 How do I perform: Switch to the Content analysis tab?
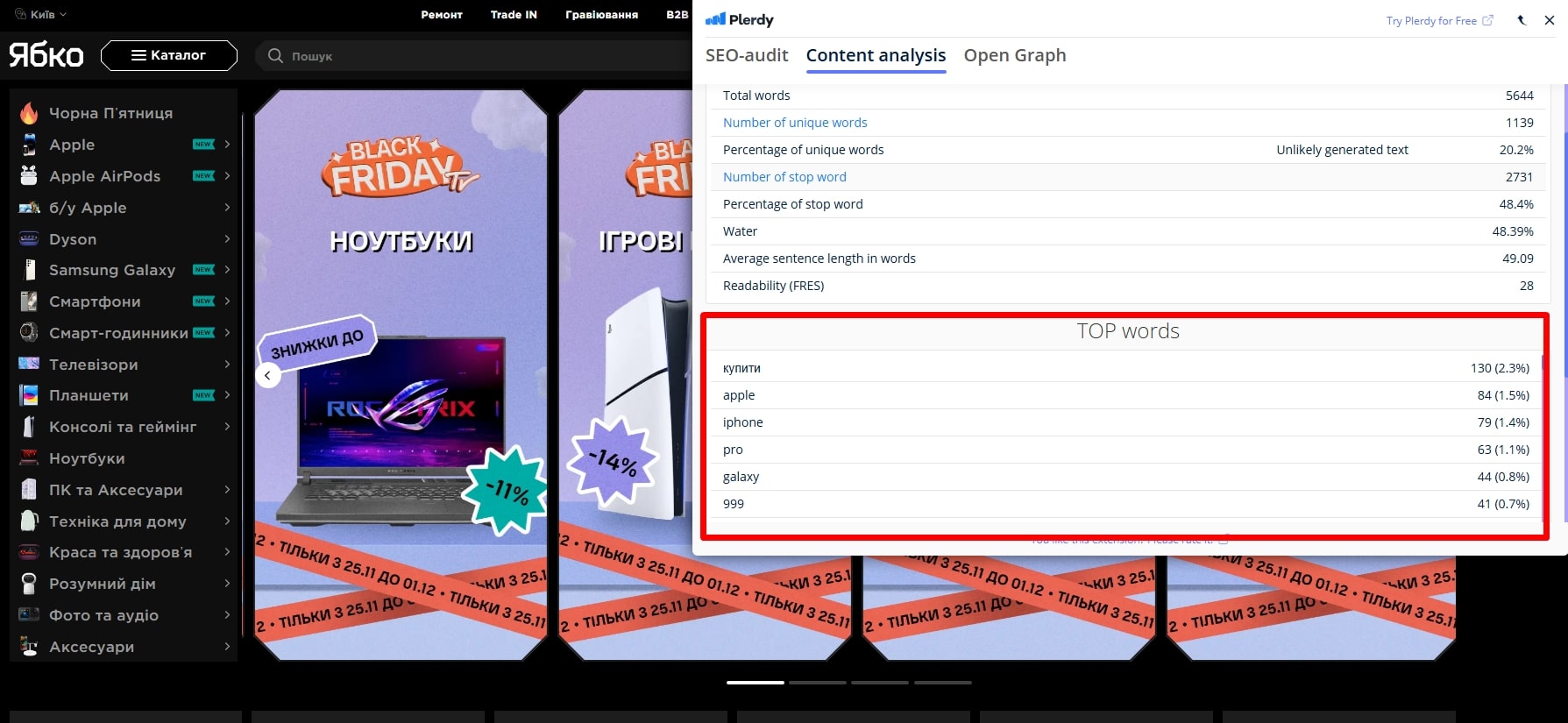point(876,55)
